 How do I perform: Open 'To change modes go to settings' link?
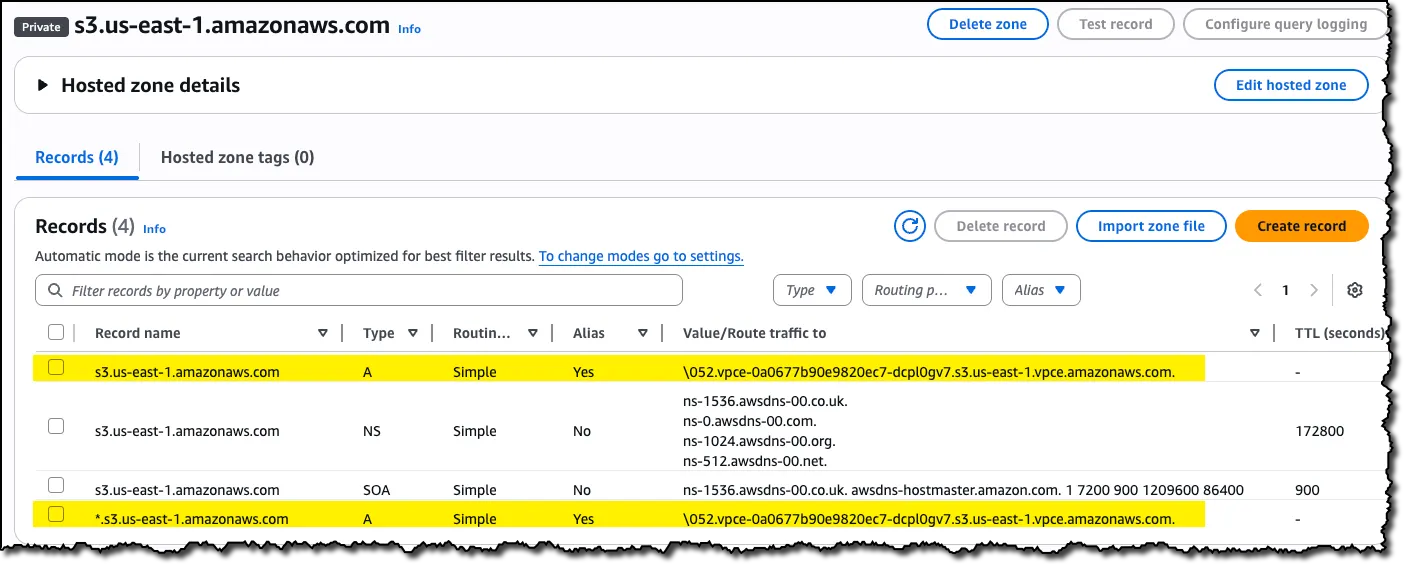click(x=641, y=256)
